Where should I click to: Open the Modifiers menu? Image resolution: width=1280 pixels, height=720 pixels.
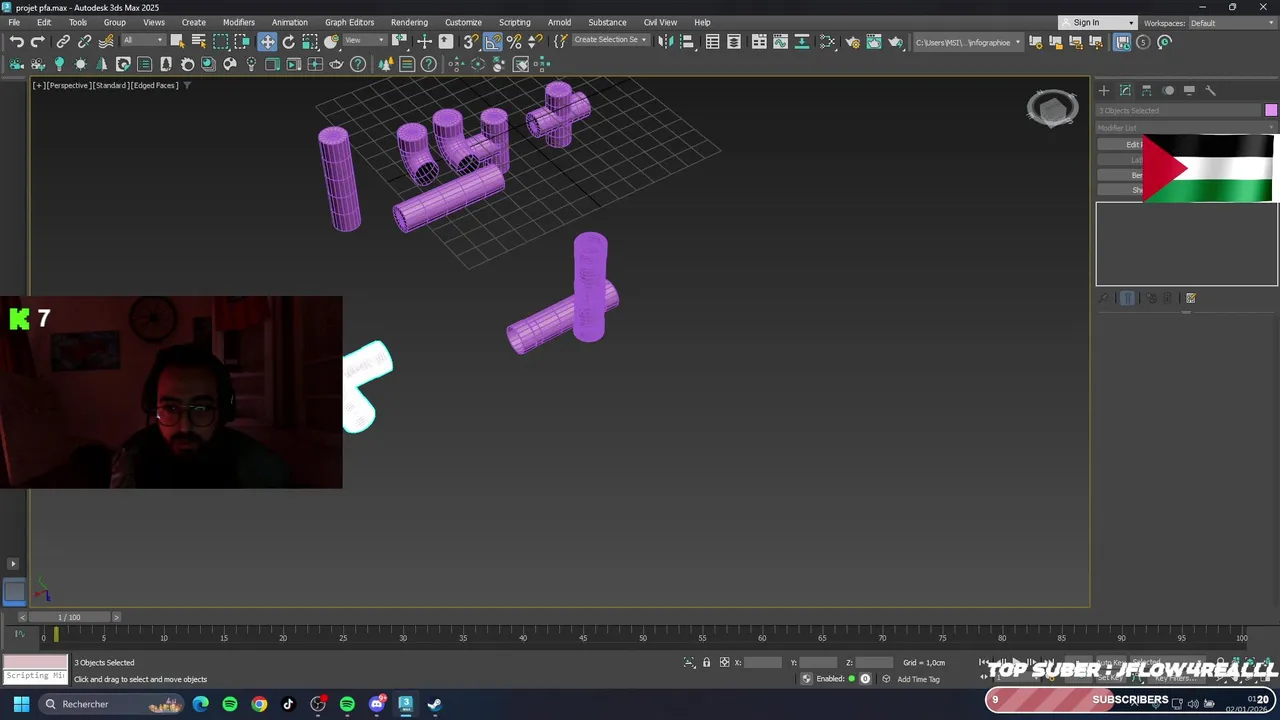239,22
